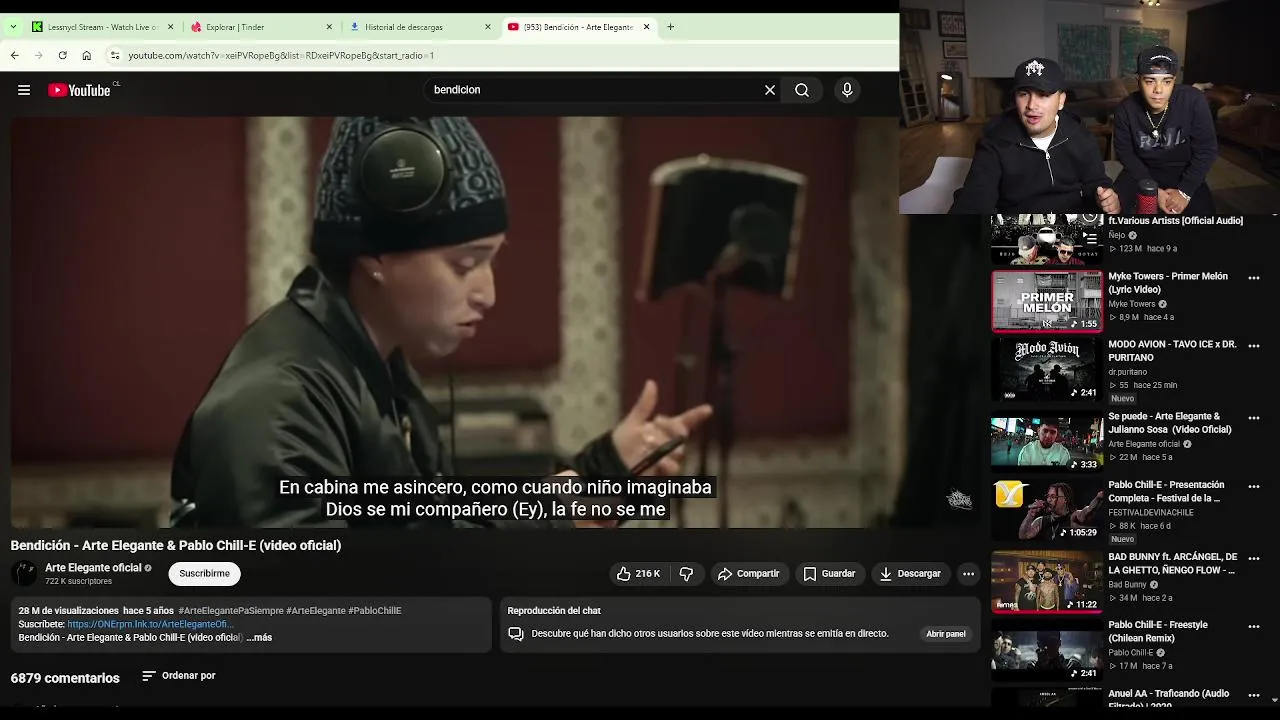
Task: Dislike the video with thumbs-down icon
Action: (687, 574)
